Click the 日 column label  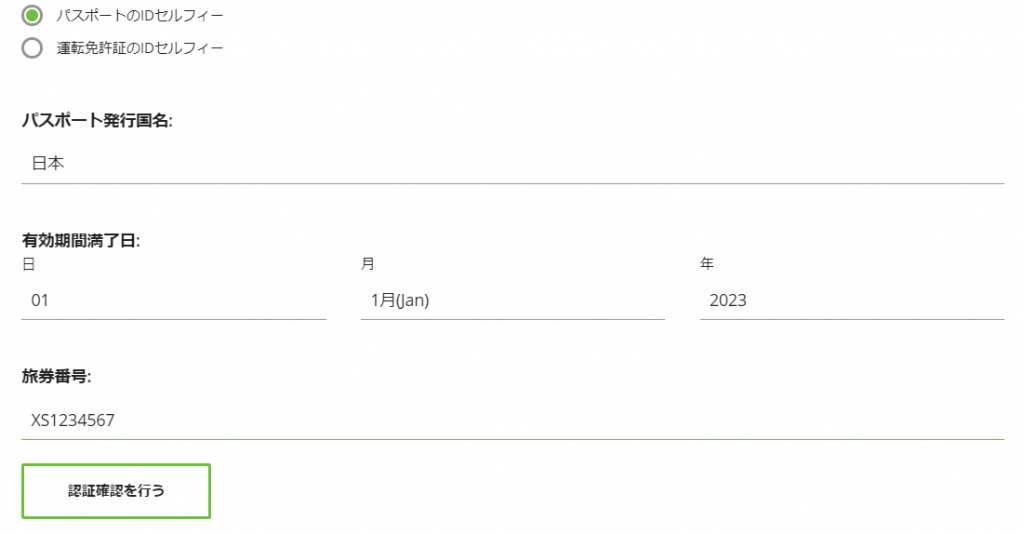29,264
